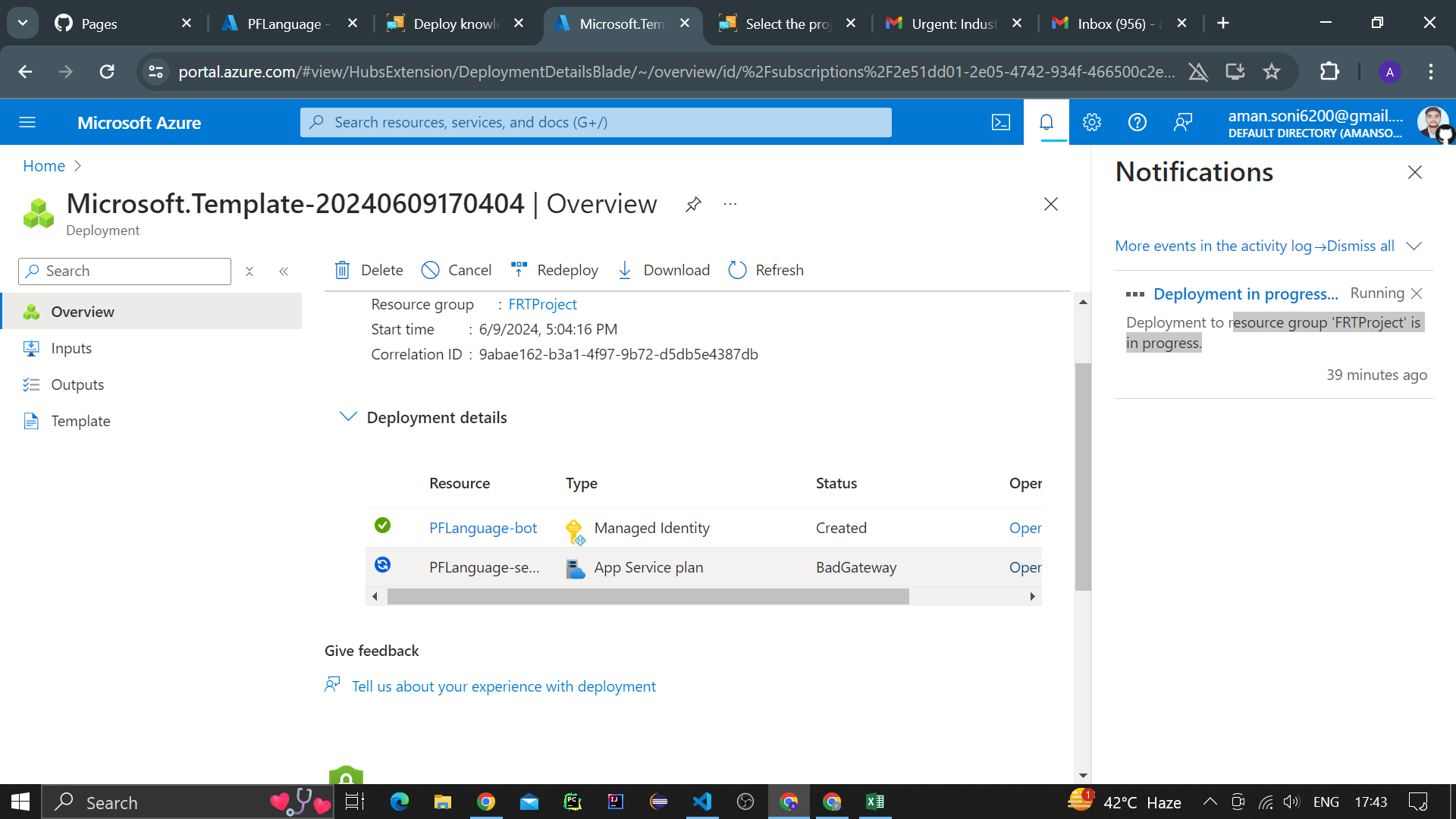Open the overflow menu with three dots
This screenshot has width=1456, height=819.
point(730,204)
